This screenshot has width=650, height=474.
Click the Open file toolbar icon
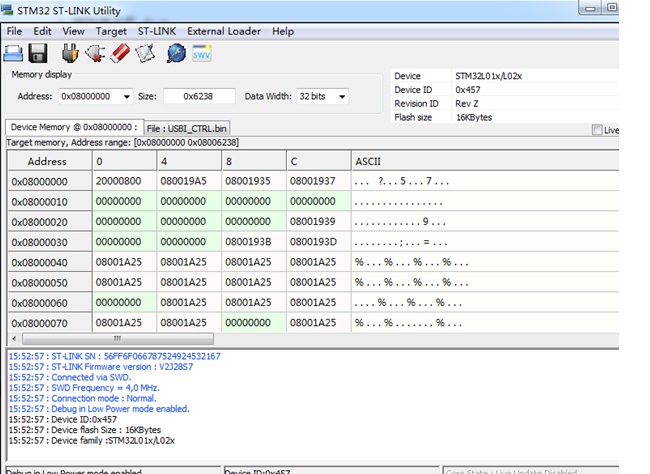tap(13, 54)
